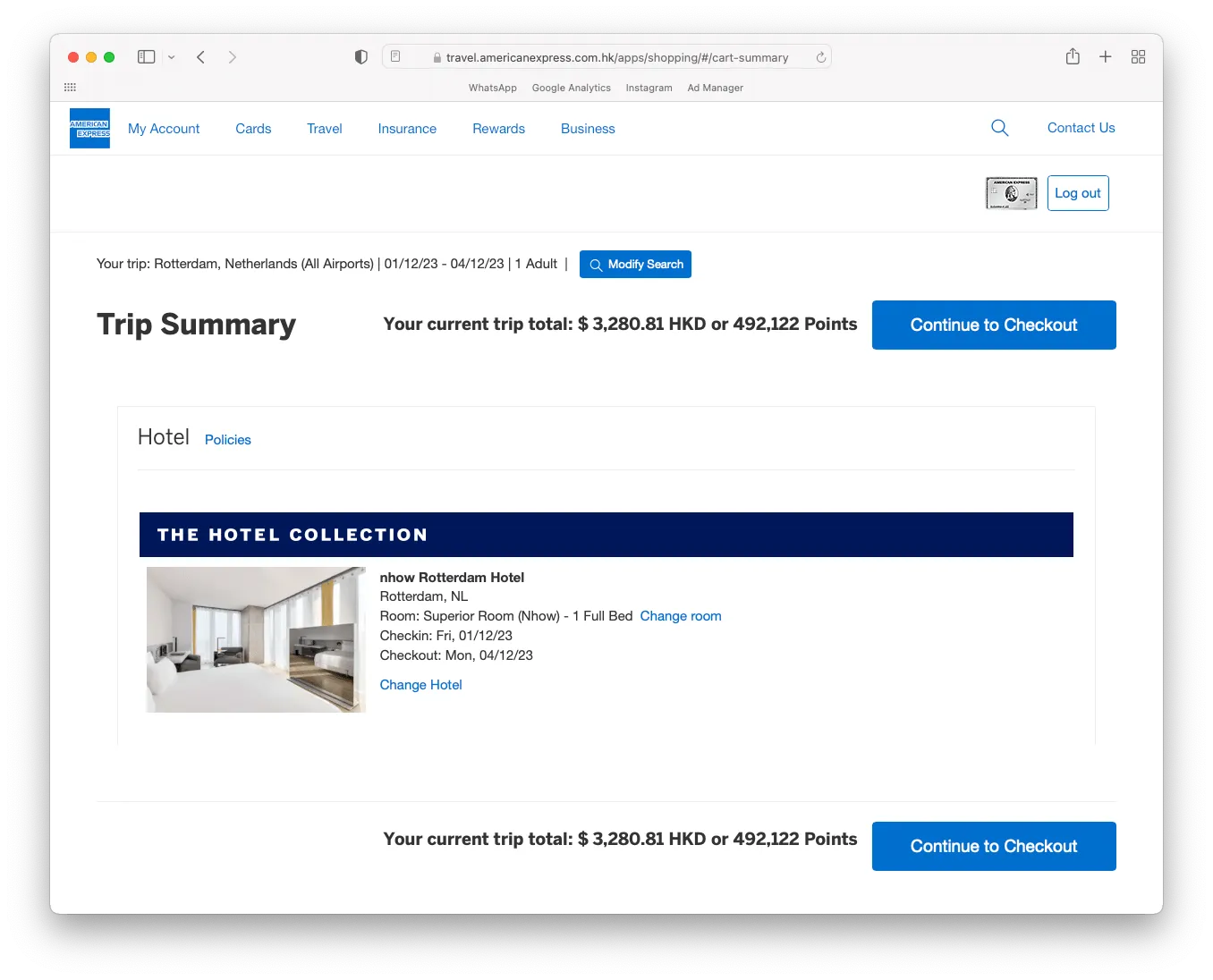Open the nhow Rotterdam hotel room photo
The height and width of the screenshot is (980, 1213).
click(x=256, y=639)
